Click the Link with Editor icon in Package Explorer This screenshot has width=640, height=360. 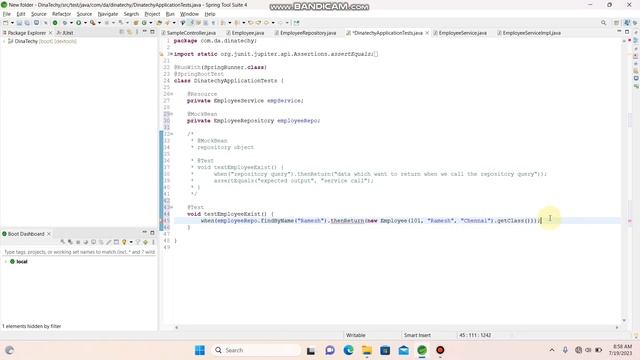(129, 32)
